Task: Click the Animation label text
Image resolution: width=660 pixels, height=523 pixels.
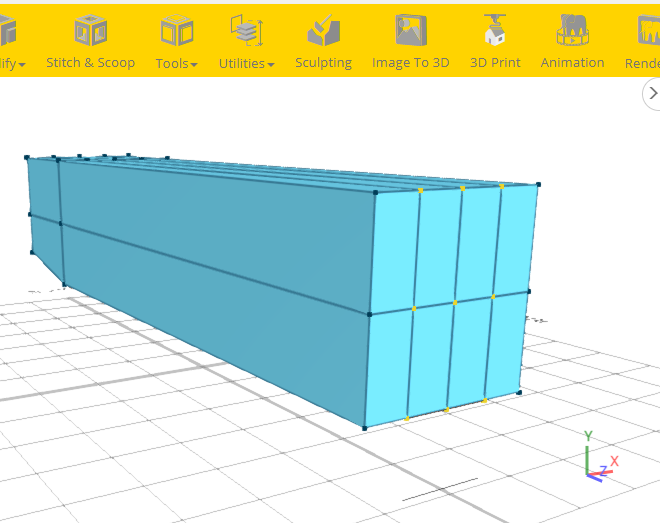Action: pyautogui.click(x=572, y=63)
